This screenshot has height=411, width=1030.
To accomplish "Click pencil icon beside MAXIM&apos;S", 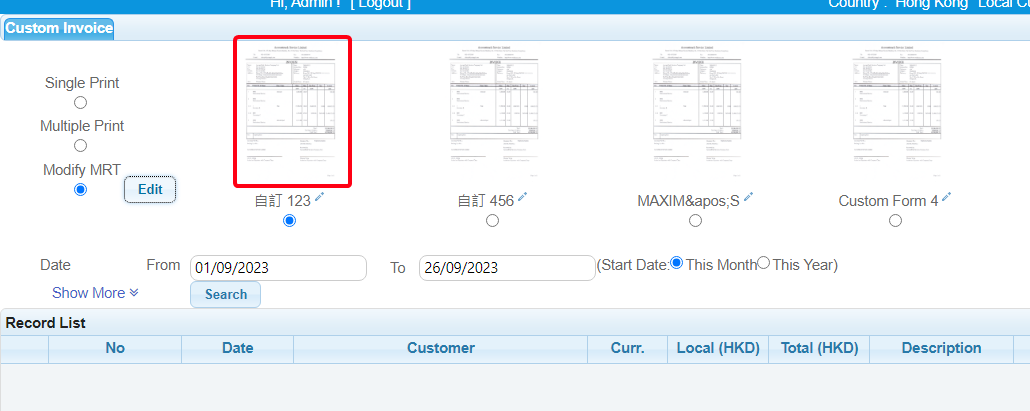I will (748, 198).
